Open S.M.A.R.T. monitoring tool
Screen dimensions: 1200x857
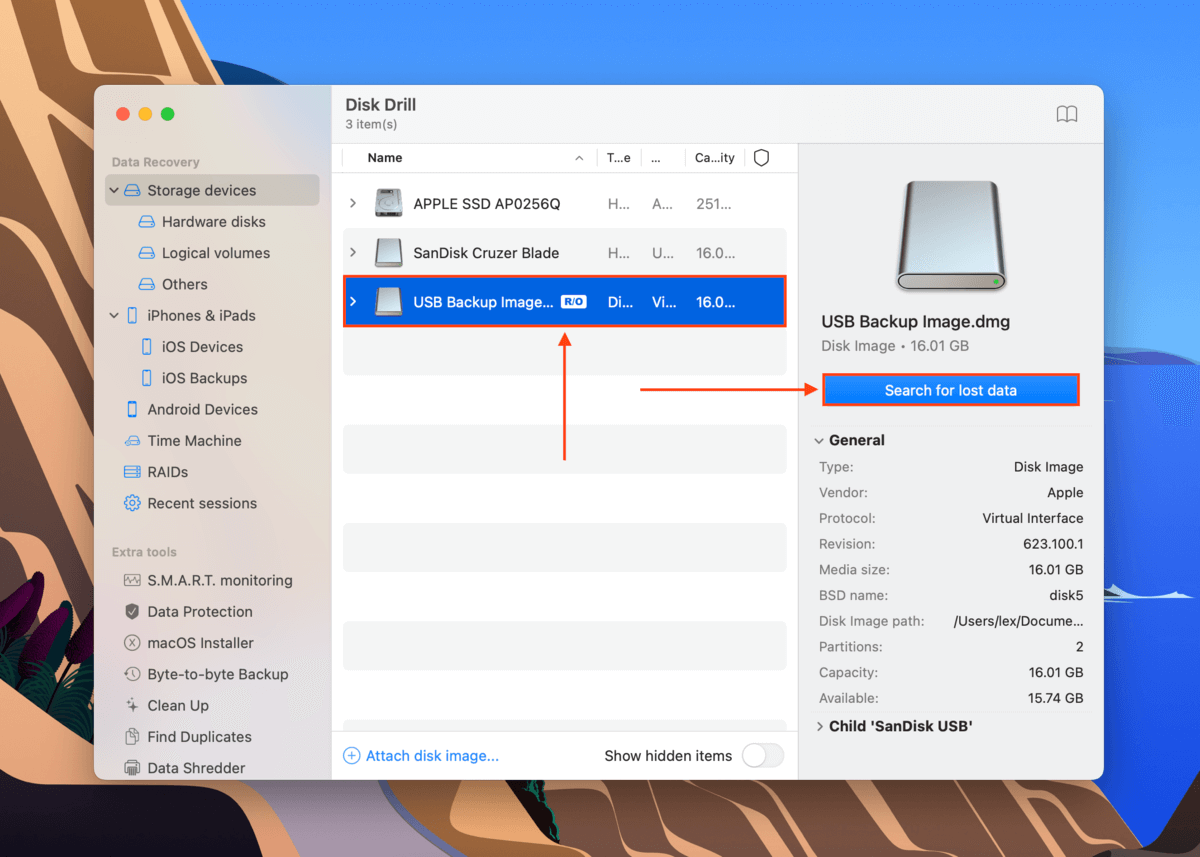pos(220,580)
